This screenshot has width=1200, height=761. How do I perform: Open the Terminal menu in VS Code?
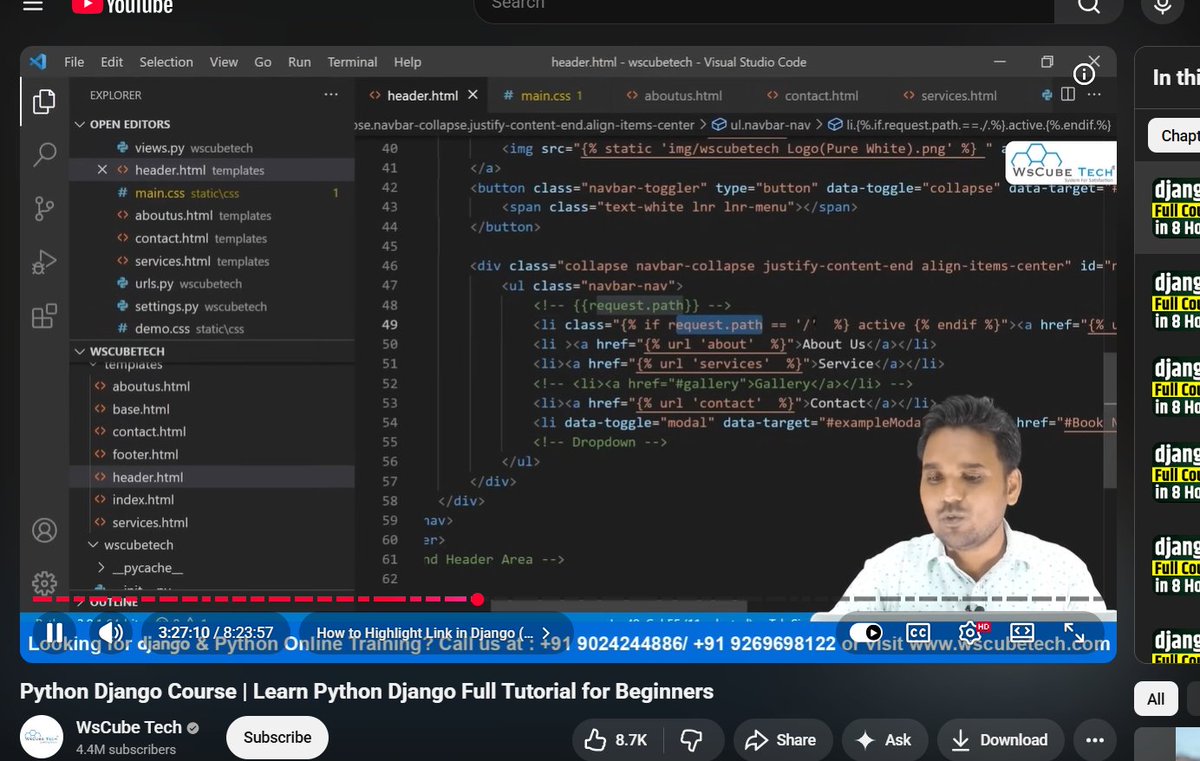(352, 62)
